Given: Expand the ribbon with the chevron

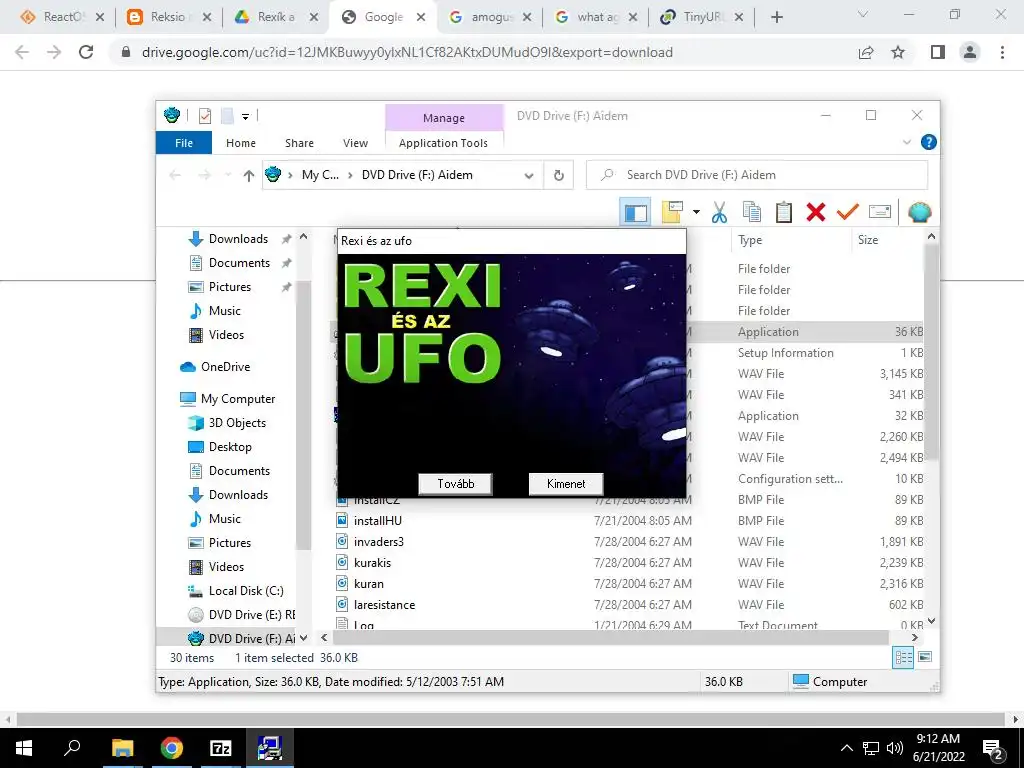Looking at the screenshot, I should tap(907, 142).
